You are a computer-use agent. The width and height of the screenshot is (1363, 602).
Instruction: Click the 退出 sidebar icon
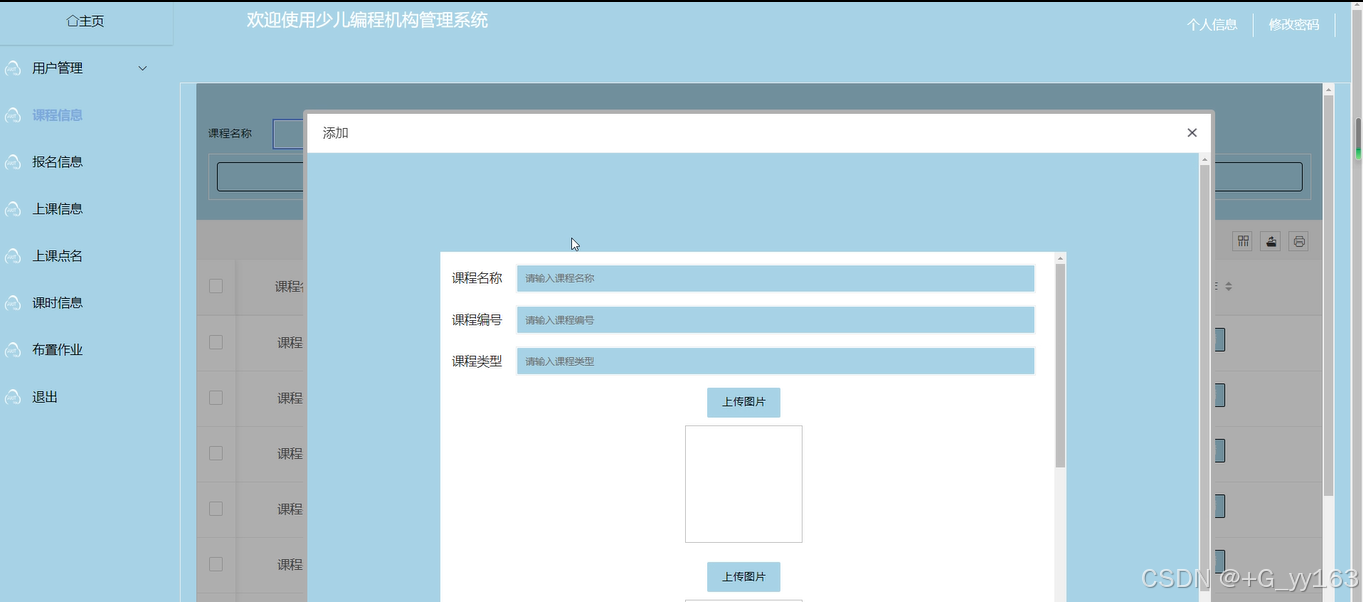tap(13, 397)
